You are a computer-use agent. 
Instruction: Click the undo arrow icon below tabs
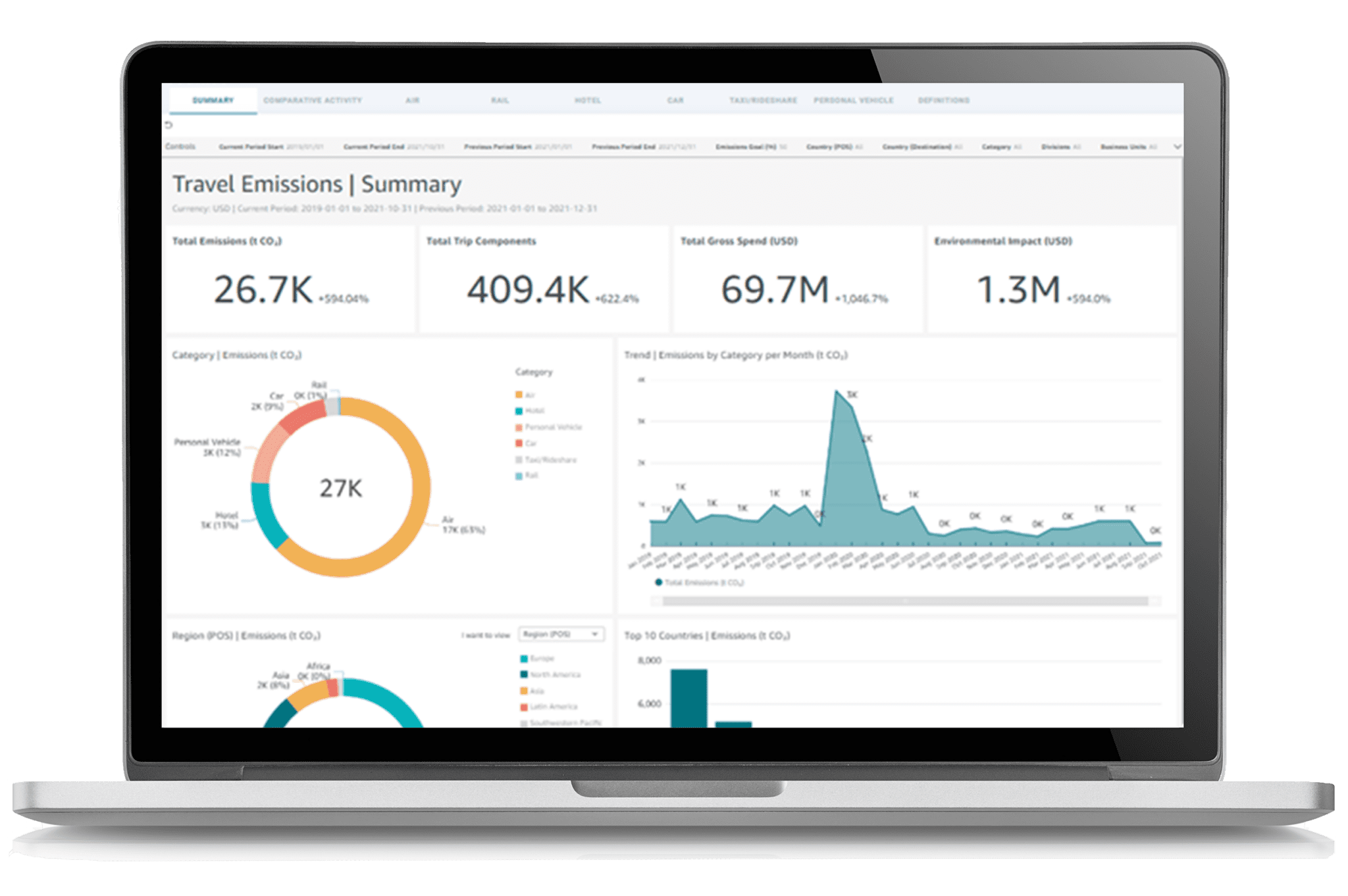point(168,124)
